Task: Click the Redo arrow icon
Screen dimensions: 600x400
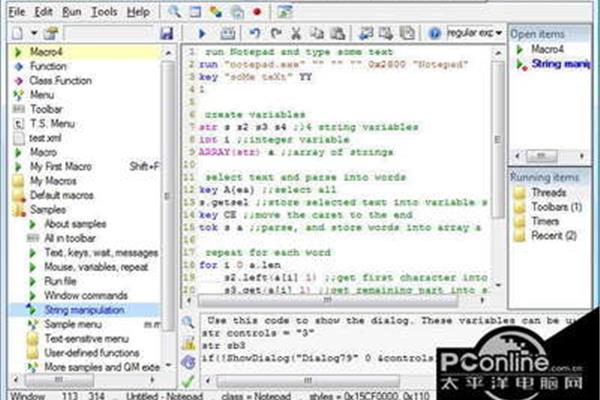Action: (276, 33)
